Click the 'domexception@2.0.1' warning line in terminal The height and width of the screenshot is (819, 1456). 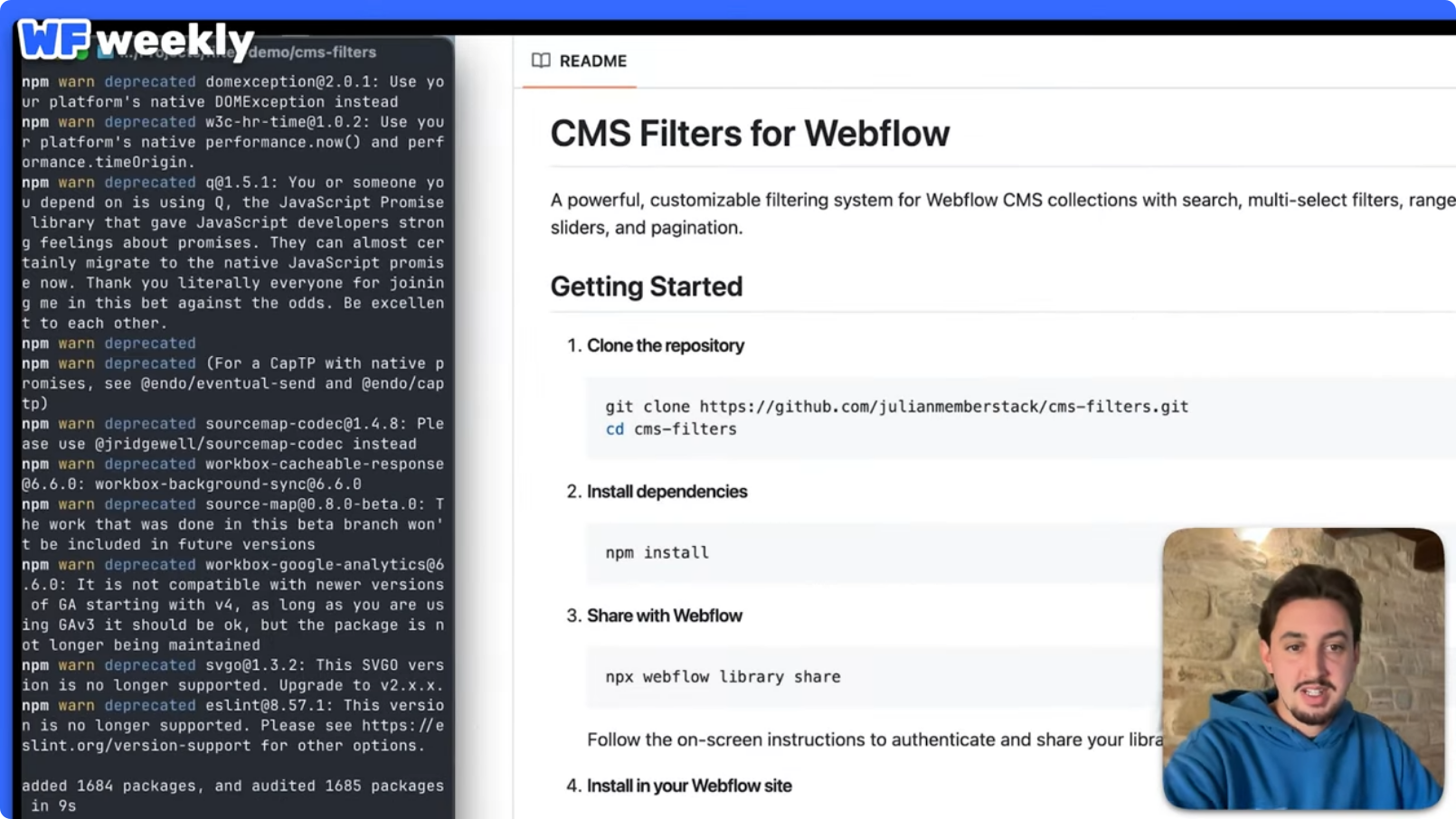coord(233,91)
